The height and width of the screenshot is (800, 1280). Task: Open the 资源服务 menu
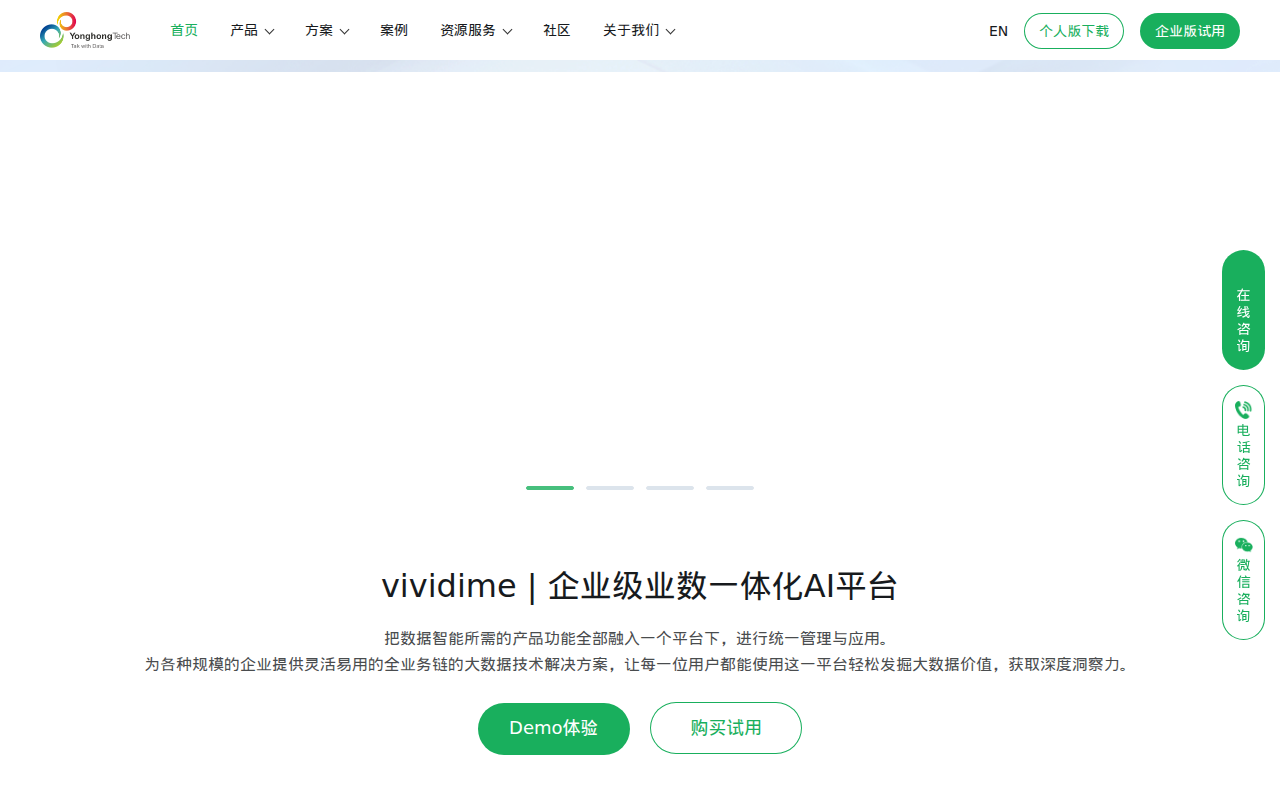(x=468, y=31)
